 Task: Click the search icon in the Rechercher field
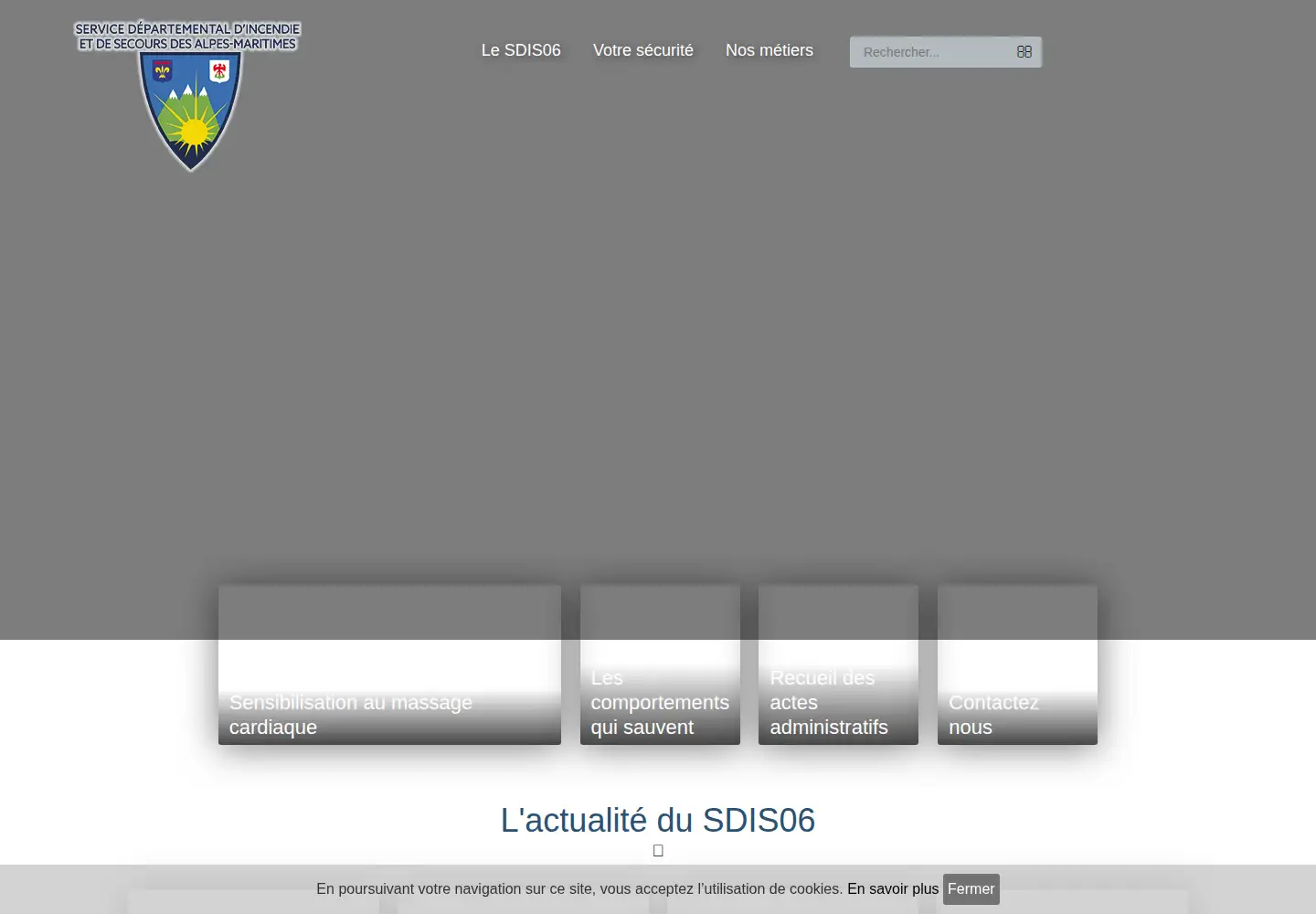tap(1024, 52)
